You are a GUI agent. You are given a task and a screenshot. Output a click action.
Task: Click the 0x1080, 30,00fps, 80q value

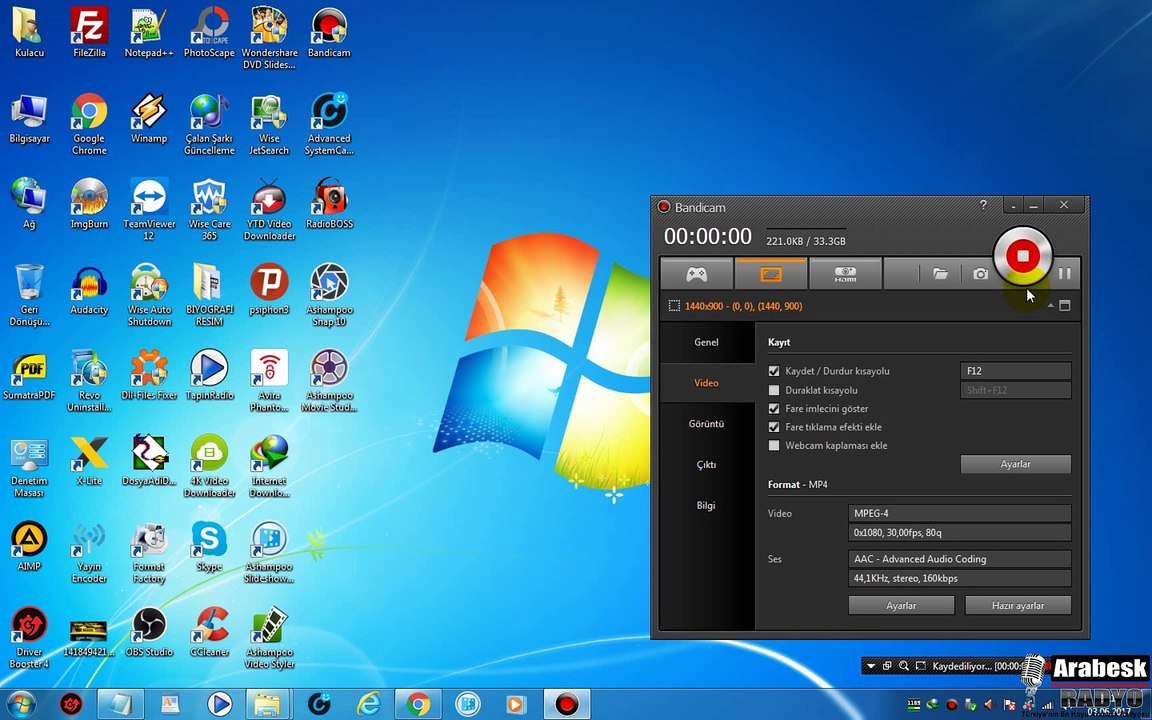click(x=960, y=532)
